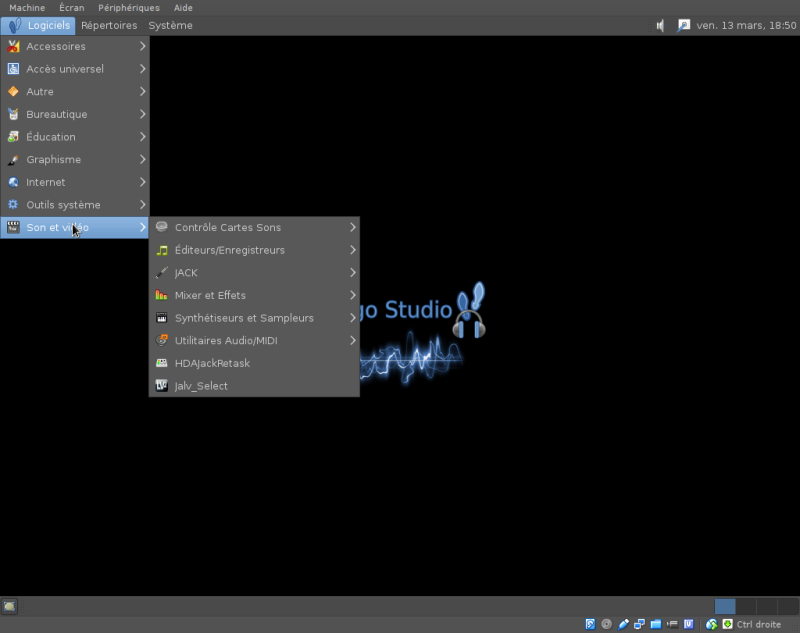Switch to the fourth workspace

(788, 606)
